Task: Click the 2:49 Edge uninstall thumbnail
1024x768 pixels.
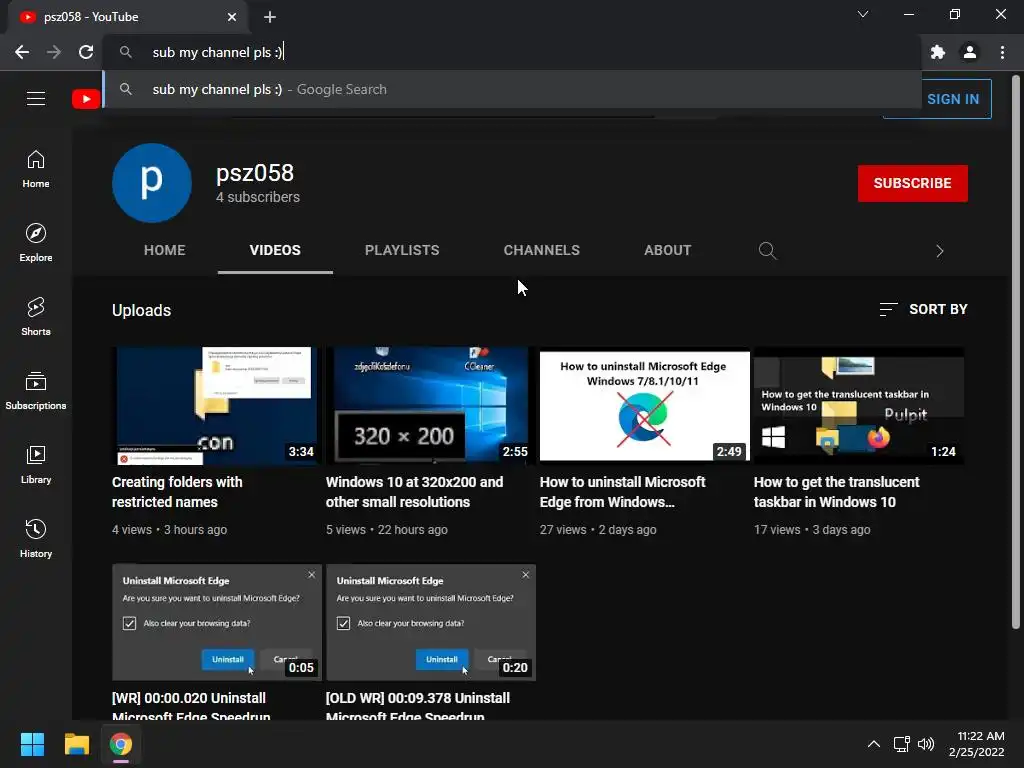Action: click(645, 406)
